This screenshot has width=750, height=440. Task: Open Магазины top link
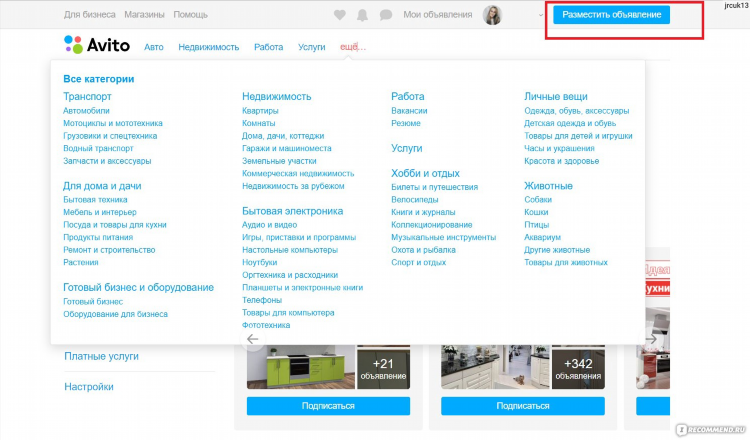pyautogui.click(x=144, y=15)
